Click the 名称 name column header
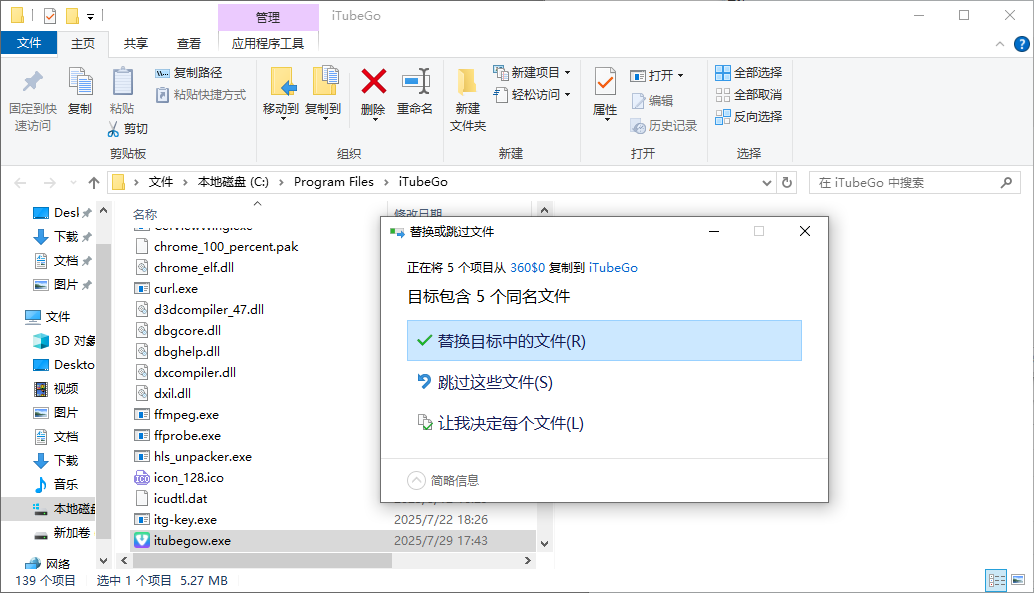This screenshot has width=1034, height=593. (x=145, y=214)
